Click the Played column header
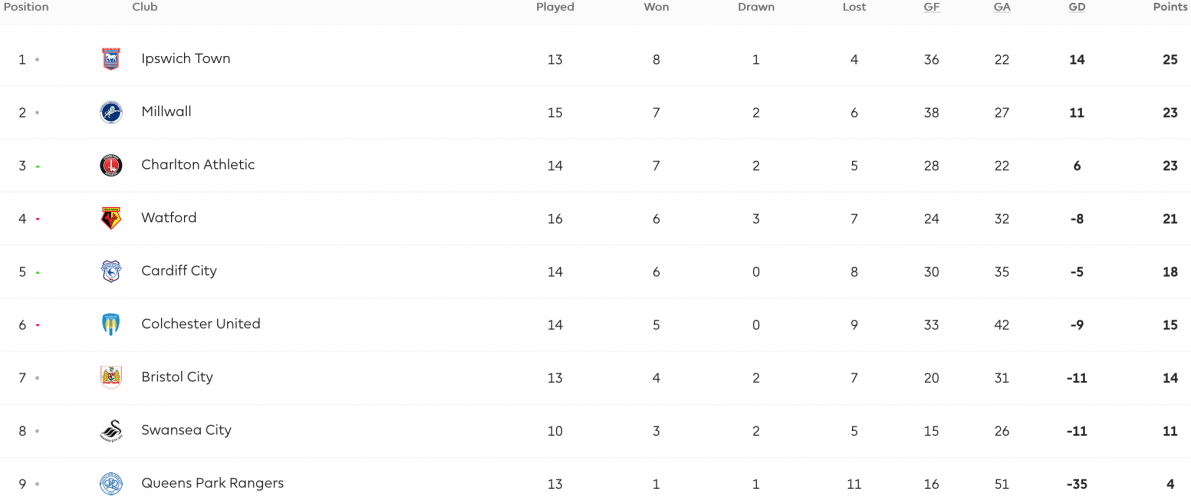This screenshot has height=500, width=1191. [x=555, y=8]
